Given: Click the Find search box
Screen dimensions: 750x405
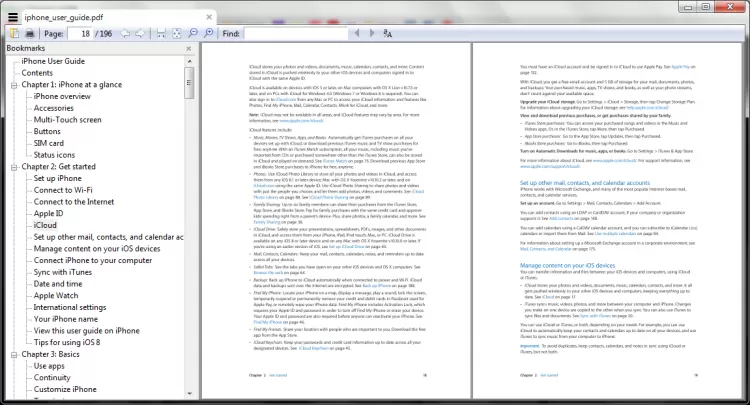Looking at the screenshot, I should pos(296,33).
